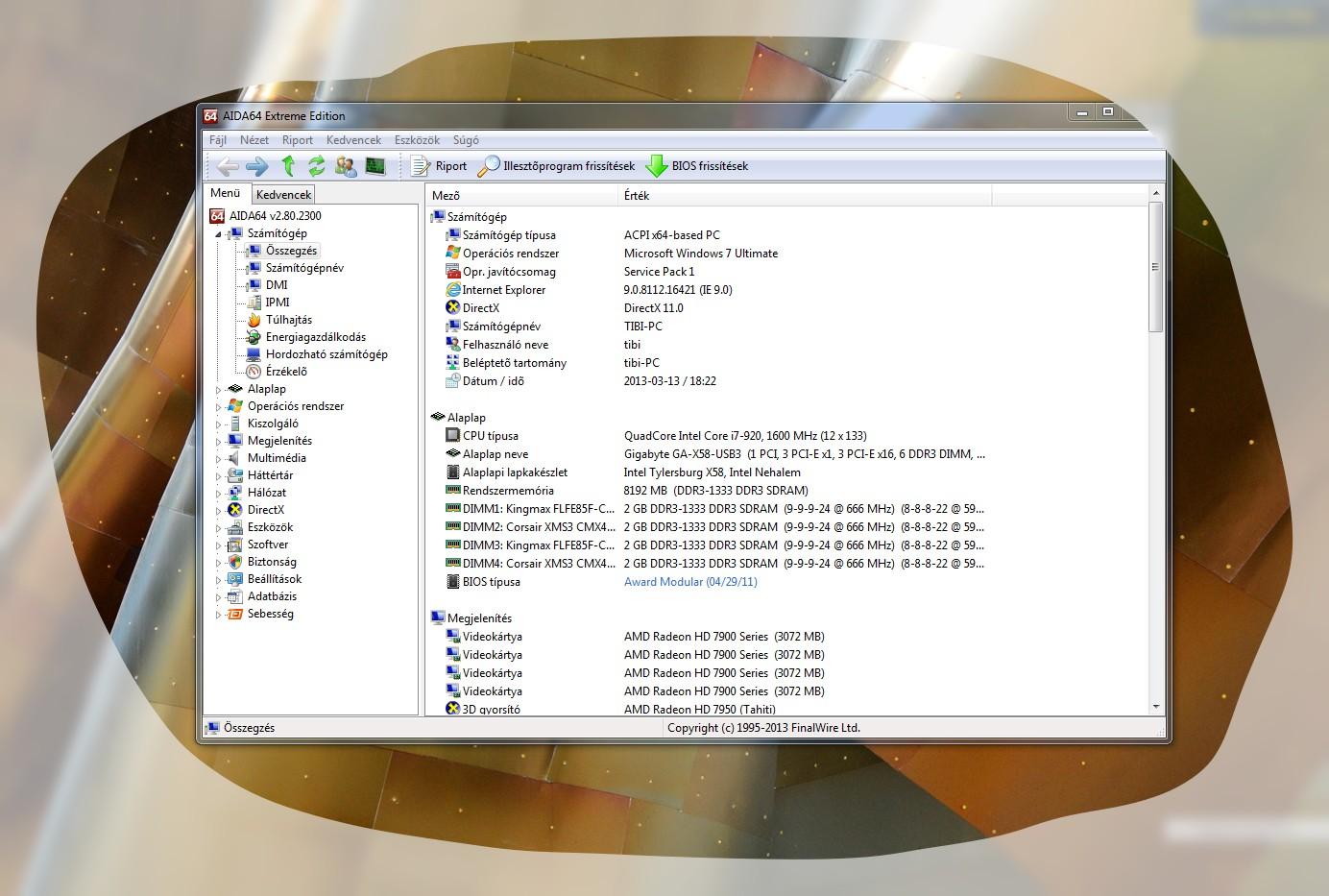This screenshot has width=1329, height=896.
Task: Click the Sebesség benchmark icon
Action: [235, 614]
